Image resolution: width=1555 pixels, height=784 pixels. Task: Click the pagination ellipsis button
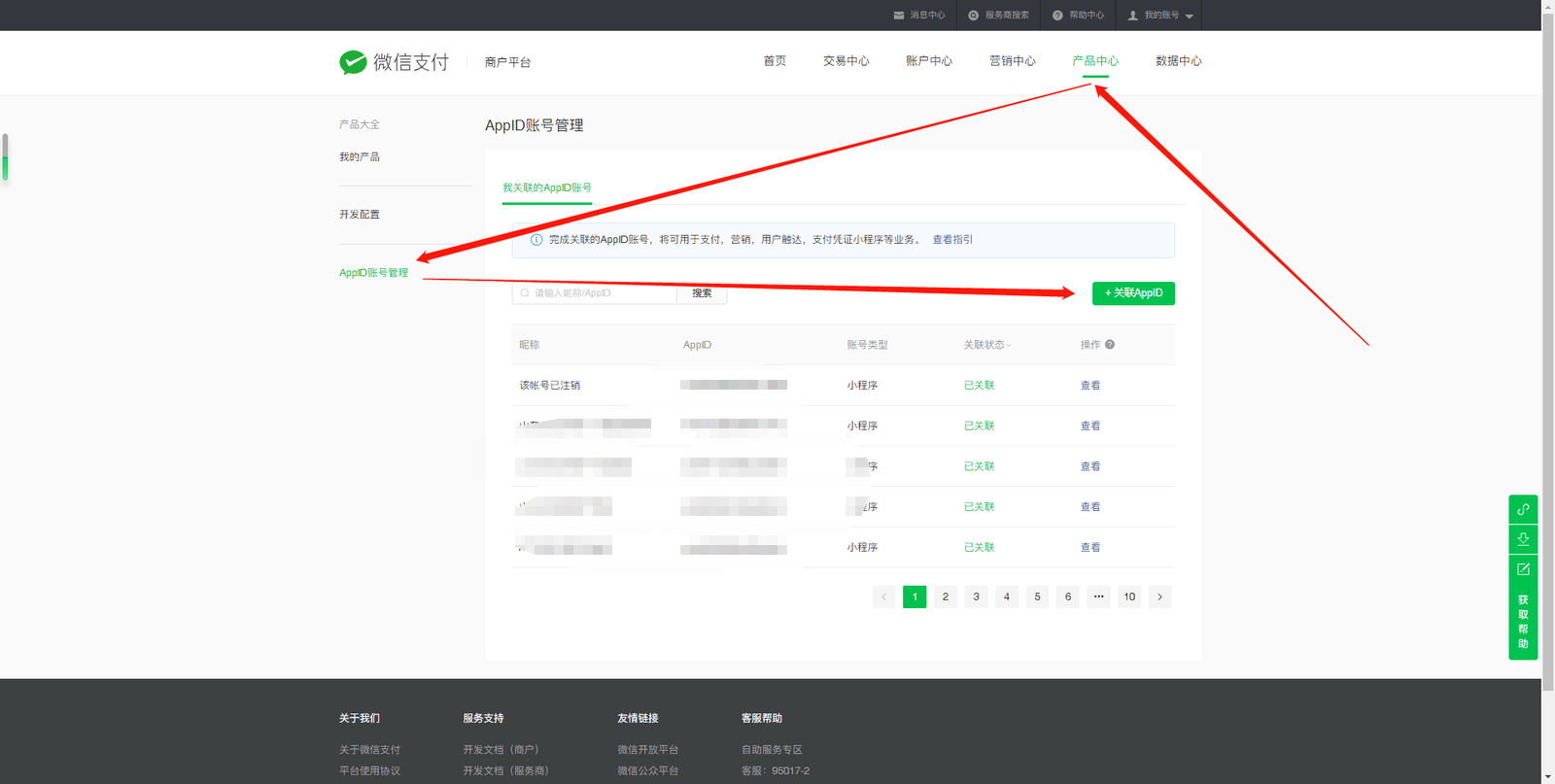pyautogui.click(x=1098, y=597)
